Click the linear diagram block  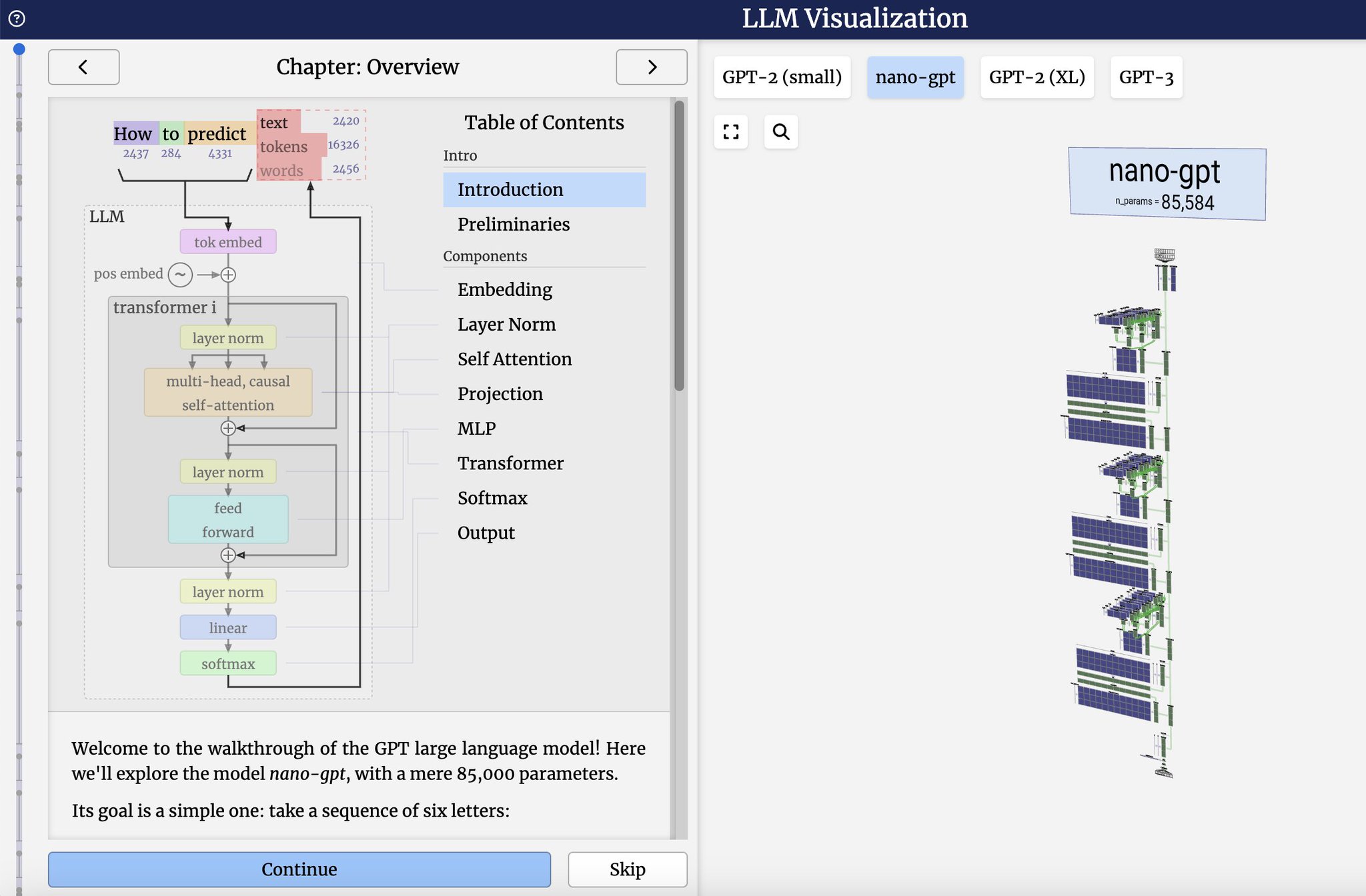[x=228, y=627]
